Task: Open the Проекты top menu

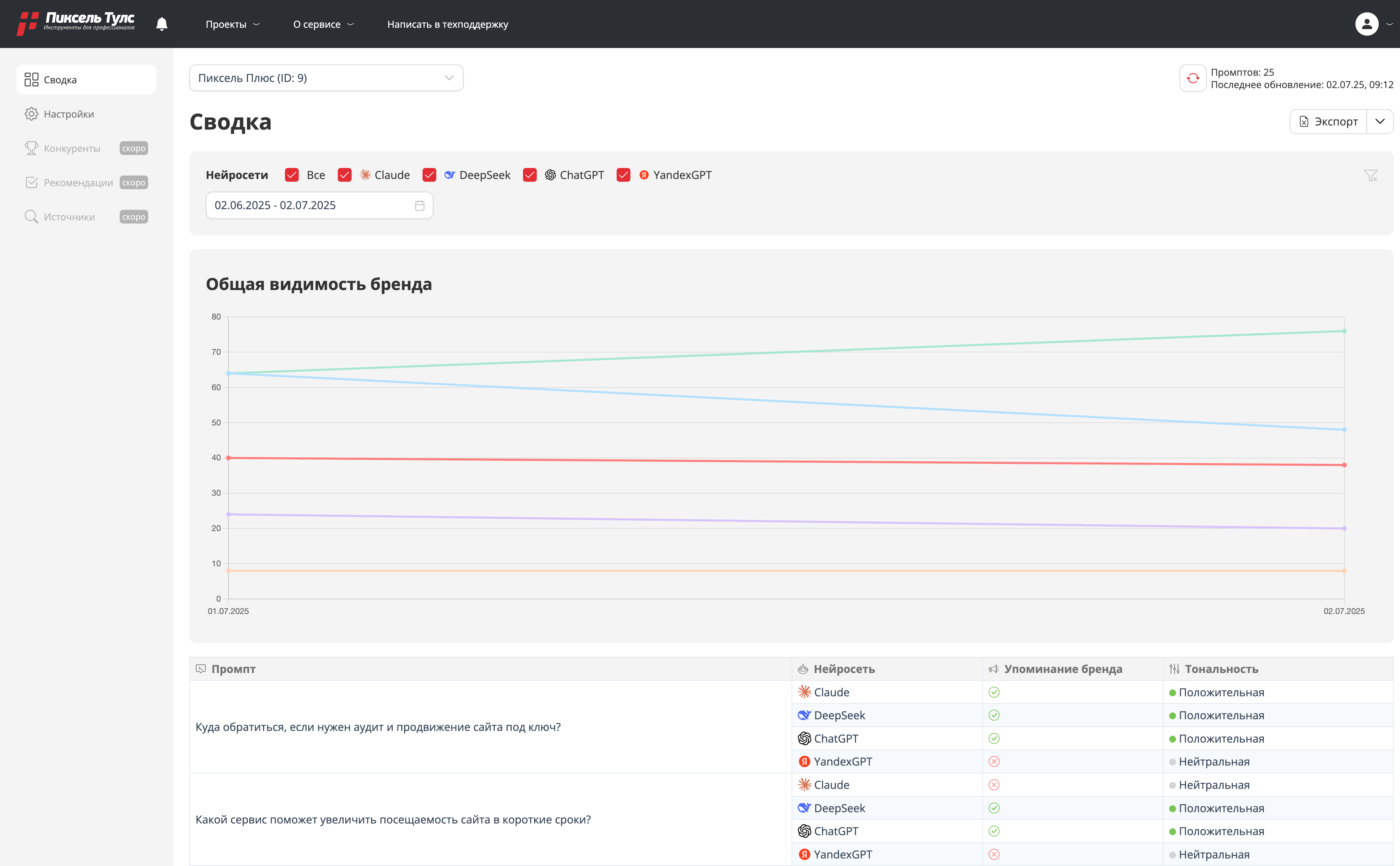Action: tap(233, 25)
